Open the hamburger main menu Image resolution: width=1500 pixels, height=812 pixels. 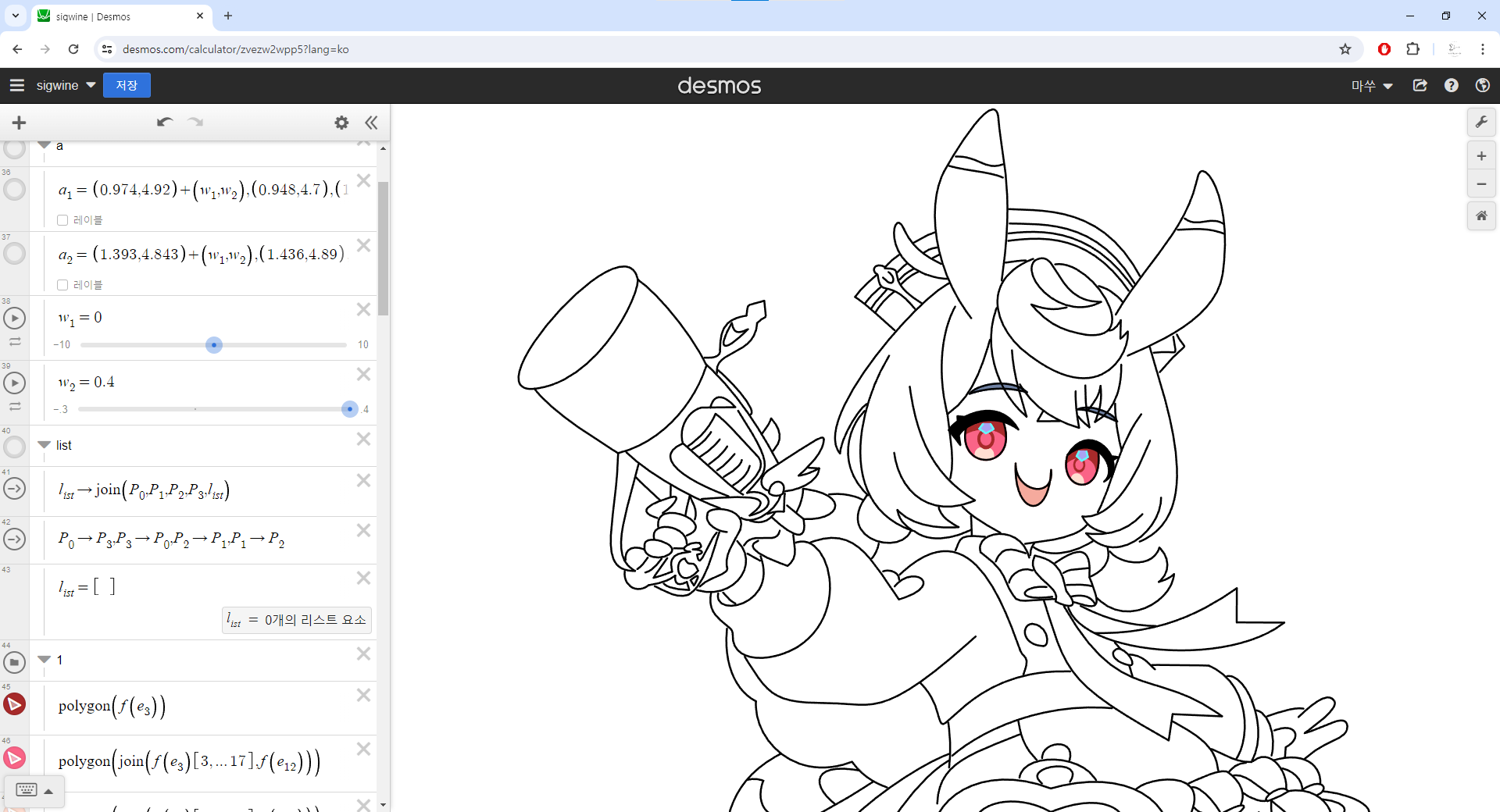[17, 86]
